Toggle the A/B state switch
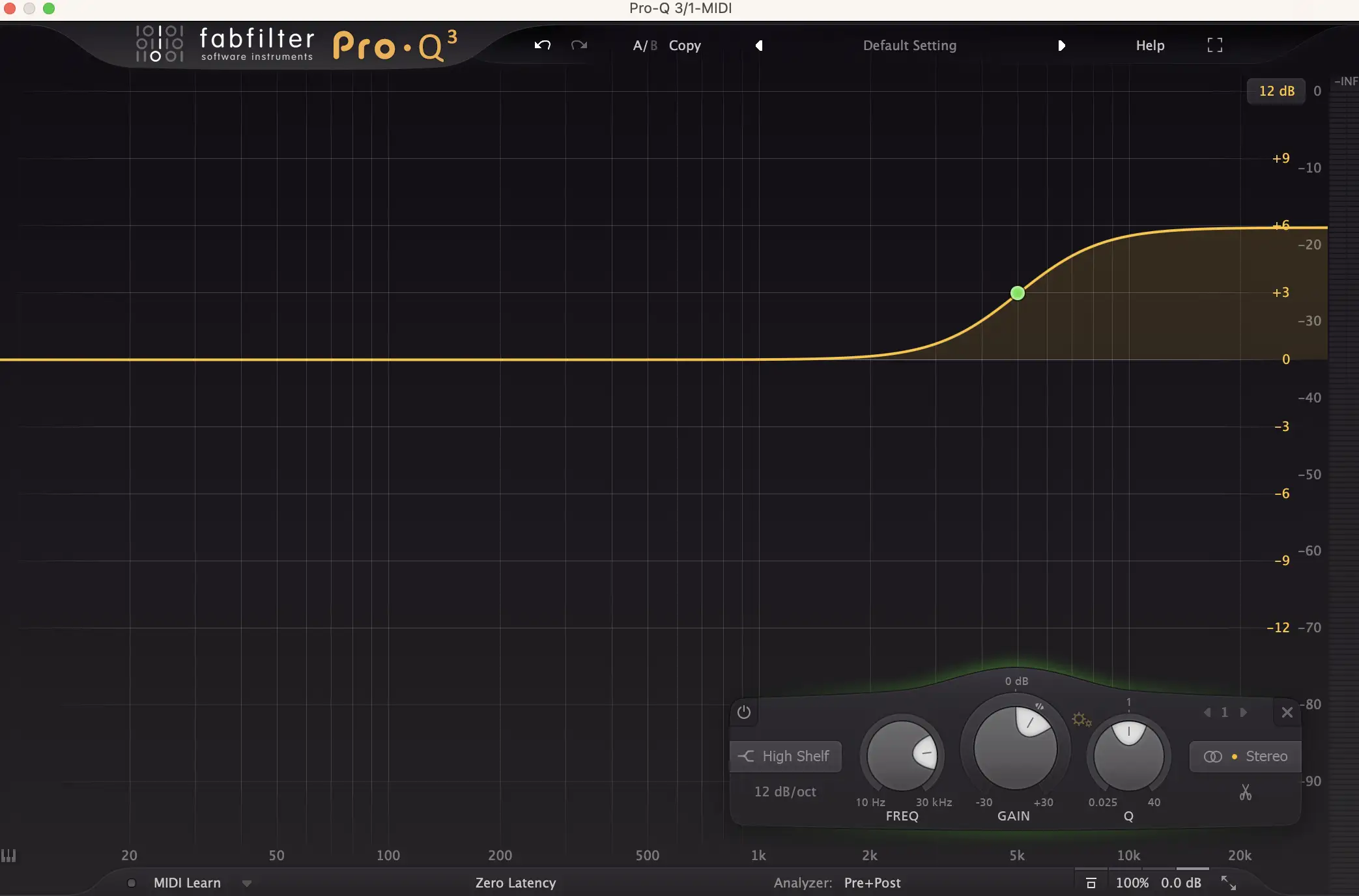 tap(644, 46)
